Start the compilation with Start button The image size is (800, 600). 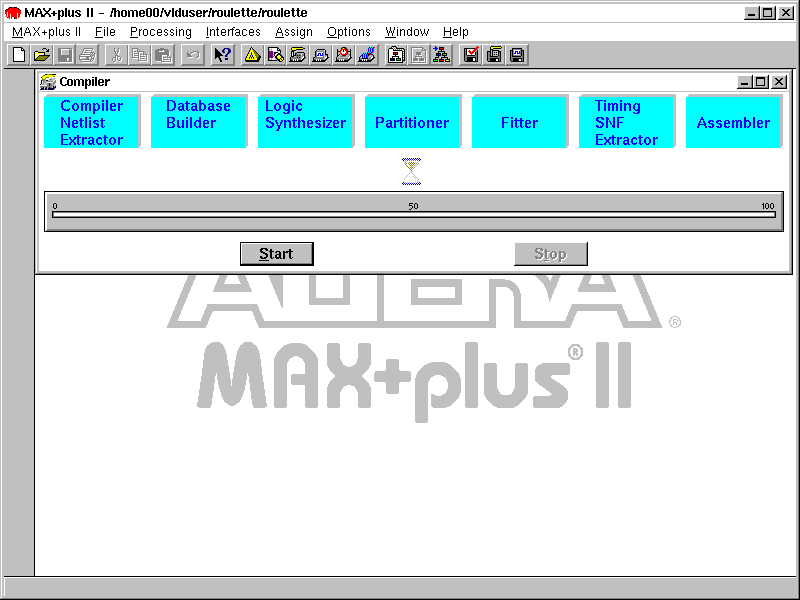277,254
